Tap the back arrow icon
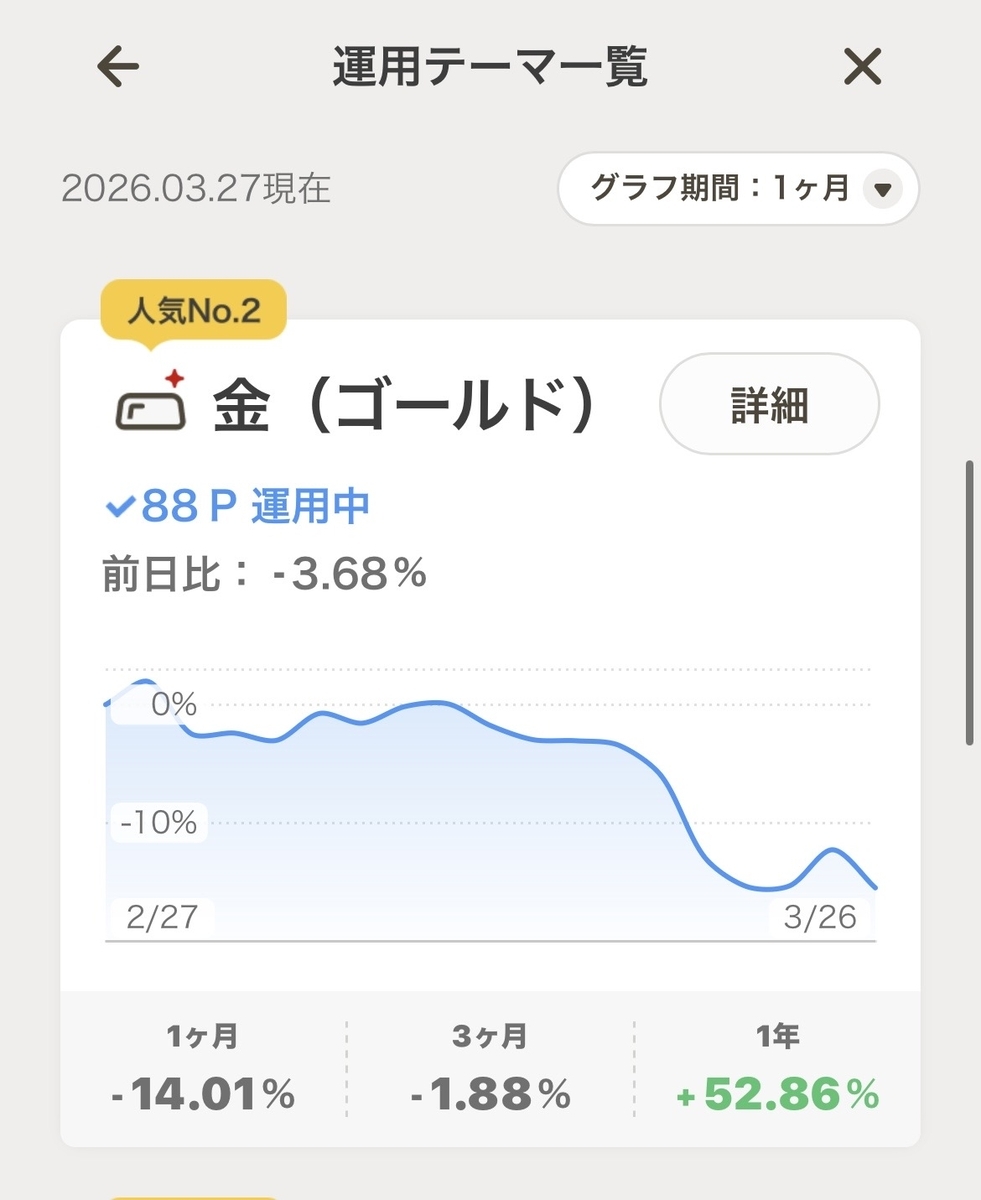981x1200 pixels. coord(118,68)
